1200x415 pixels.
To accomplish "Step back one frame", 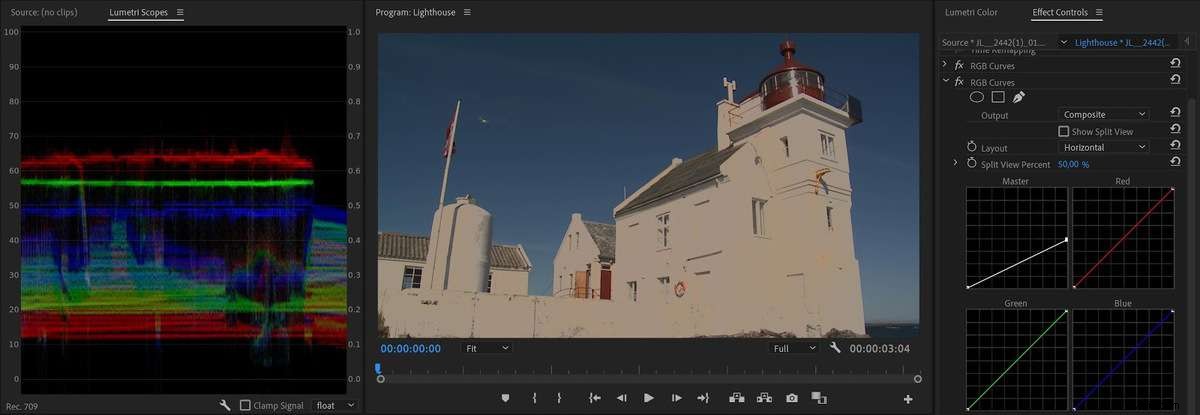I will point(621,398).
